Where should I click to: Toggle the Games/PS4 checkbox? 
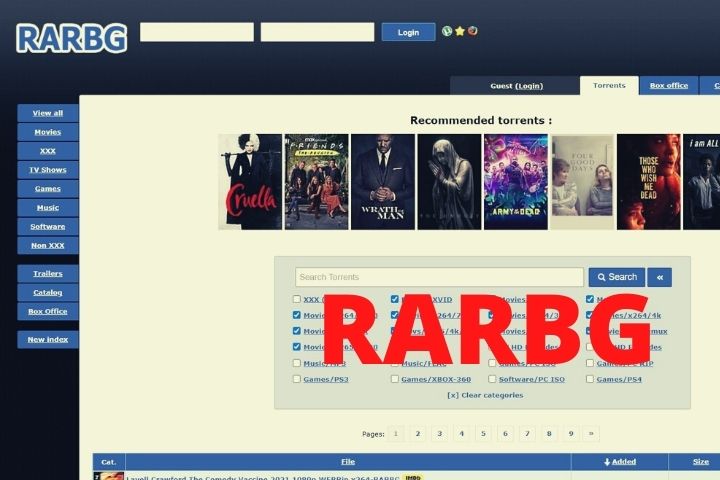pos(590,379)
